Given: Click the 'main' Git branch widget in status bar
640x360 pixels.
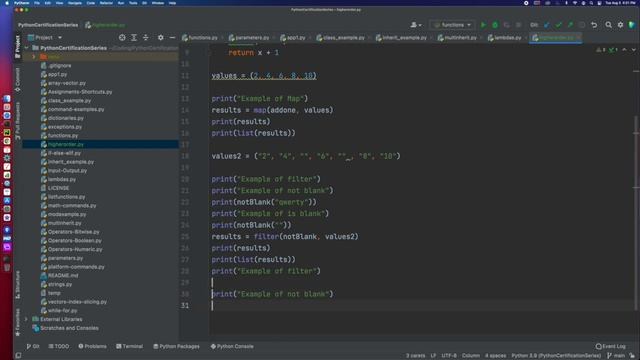Looking at the screenshot, I should [616, 356].
